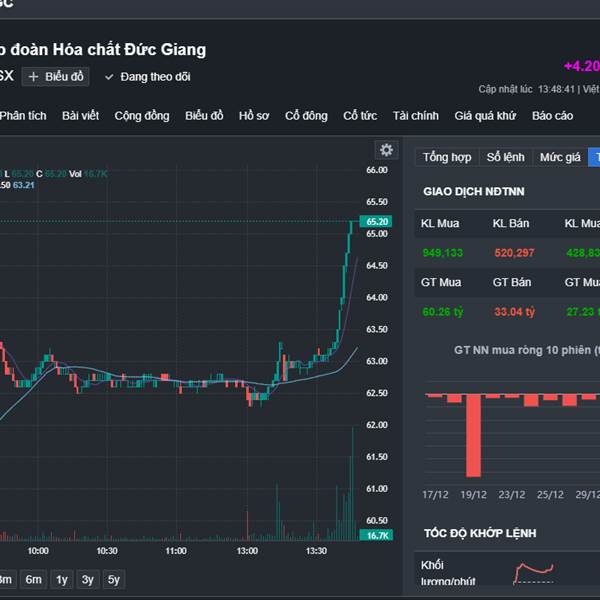Click KL Mua value 949,133
Image resolution: width=600 pixels, height=600 pixels.
pyautogui.click(x=443, y=253)
